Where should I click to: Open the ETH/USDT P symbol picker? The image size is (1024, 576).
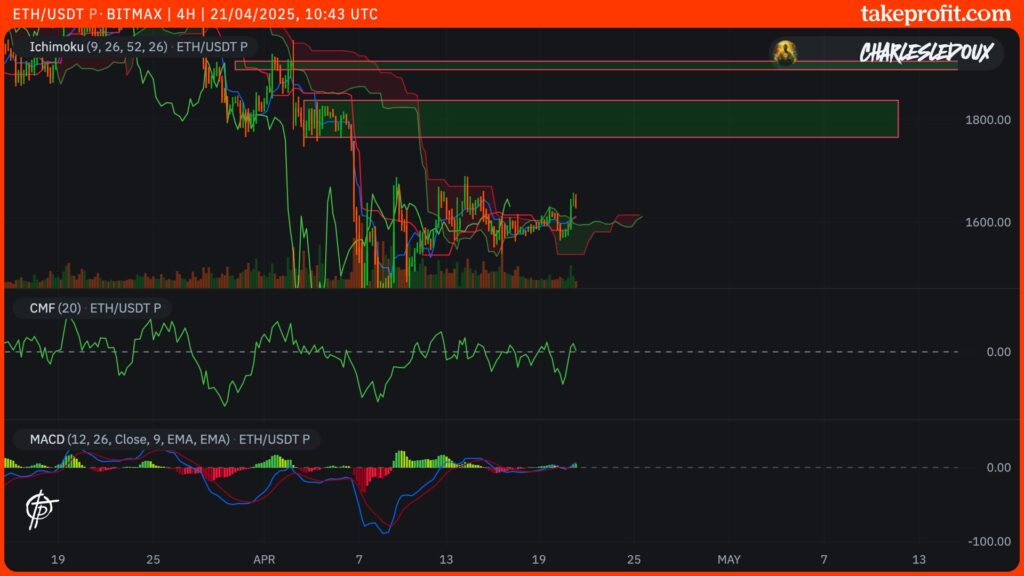[55, 14]
